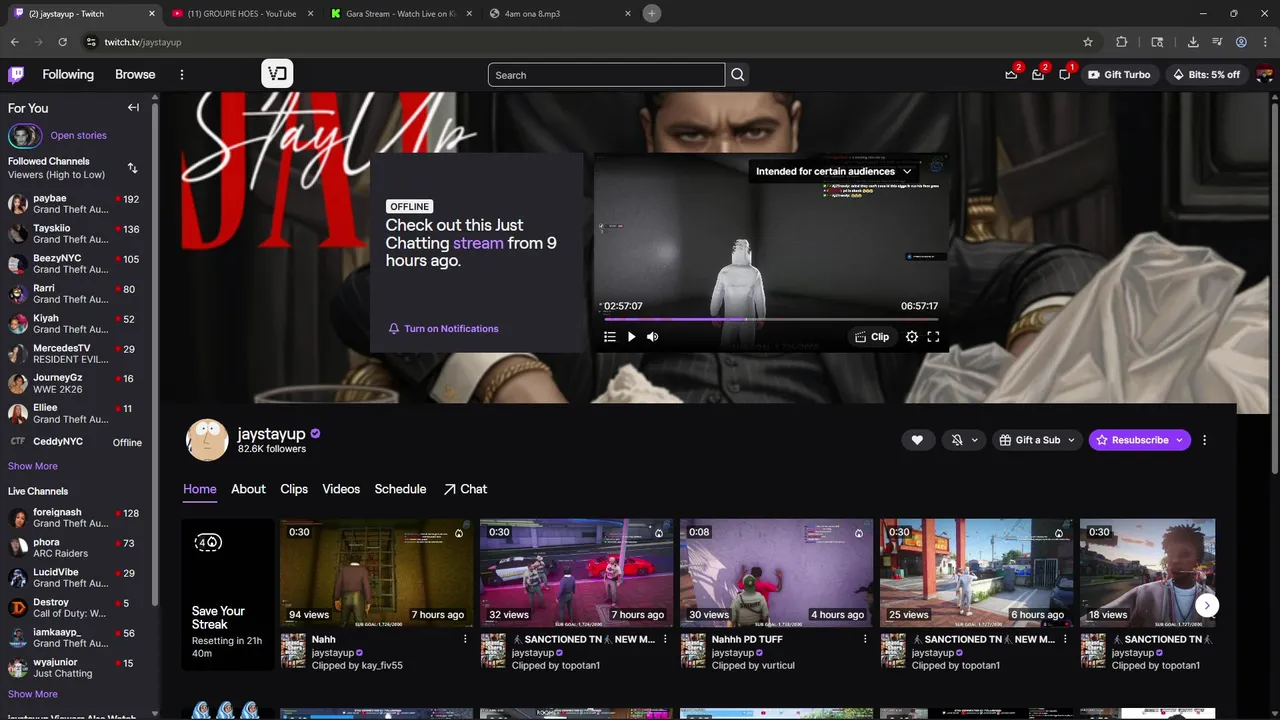Open options for the Nahh clip
The height and width of the screenshot is (720, 1280).
click(465, 639)
